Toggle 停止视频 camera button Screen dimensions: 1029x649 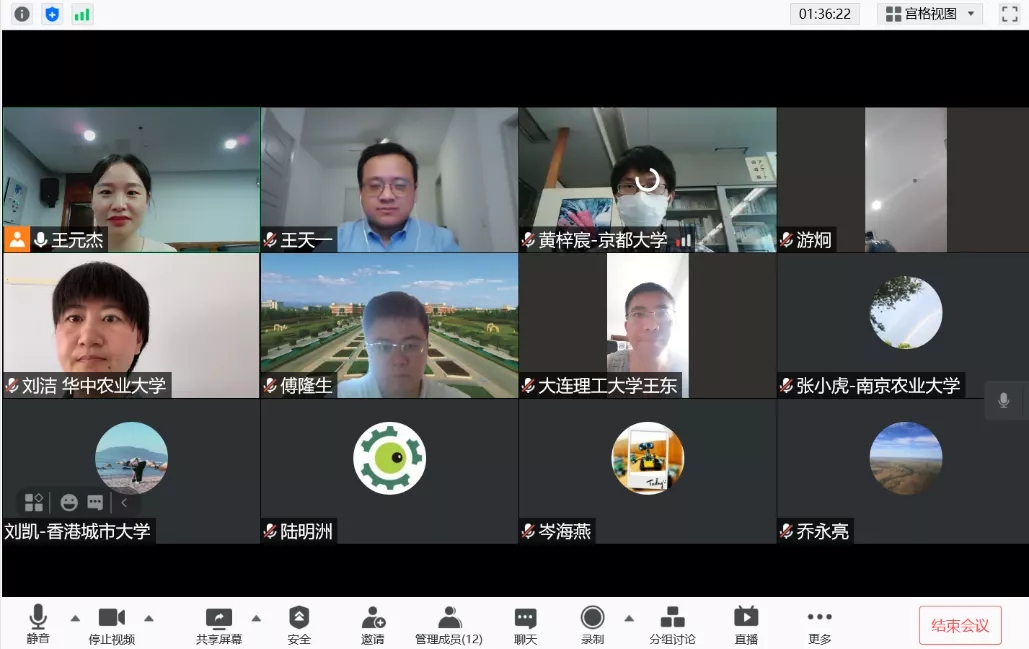[x=112, y=624]
